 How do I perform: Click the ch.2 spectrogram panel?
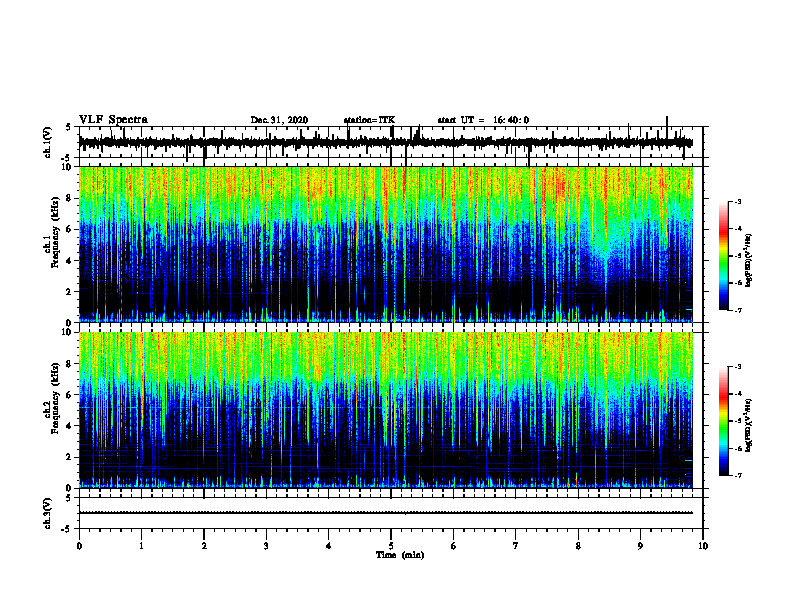[386, 410]
